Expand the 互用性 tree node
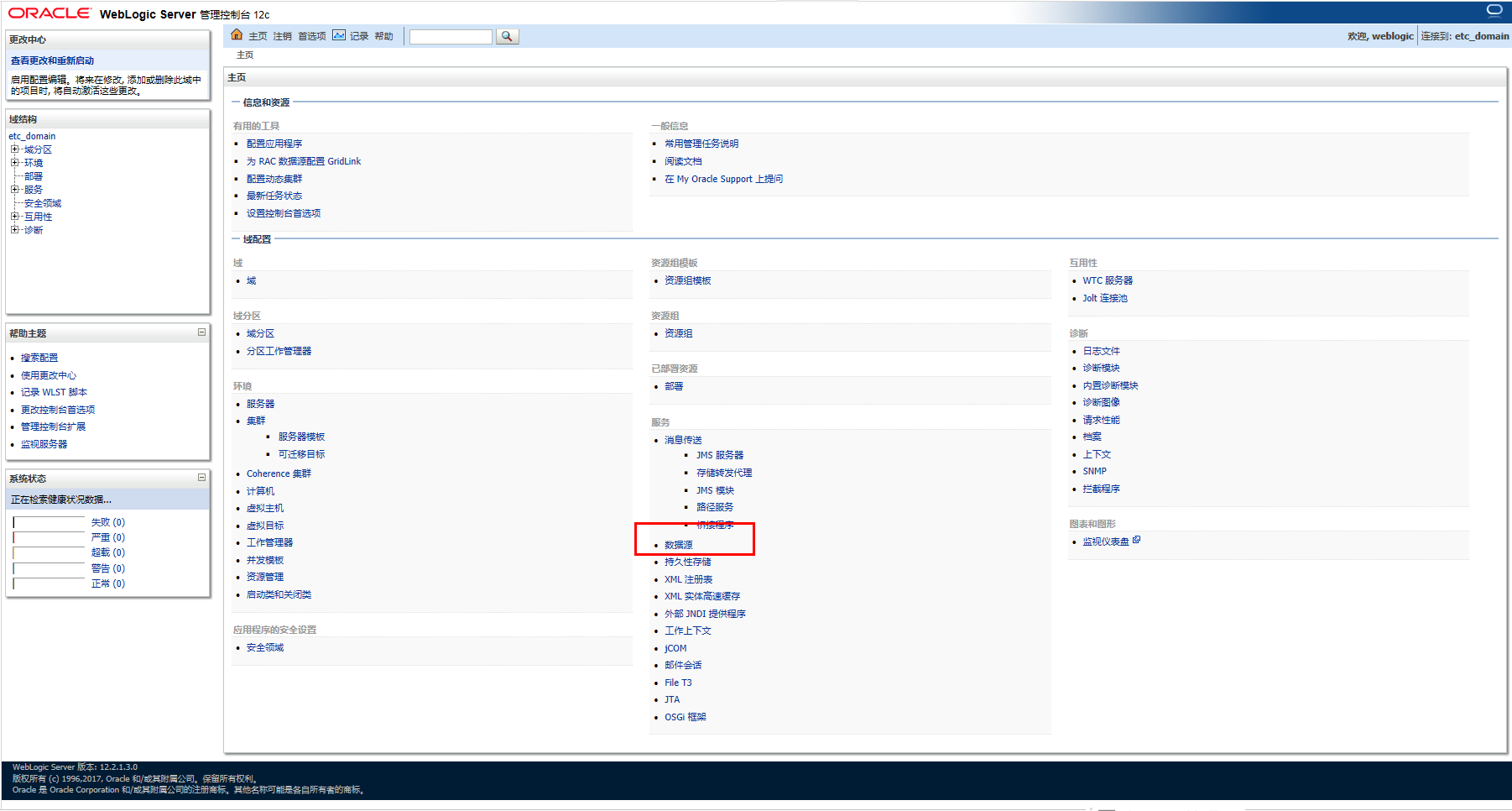The image size is (1512, 811). click(x=14, y=217)
